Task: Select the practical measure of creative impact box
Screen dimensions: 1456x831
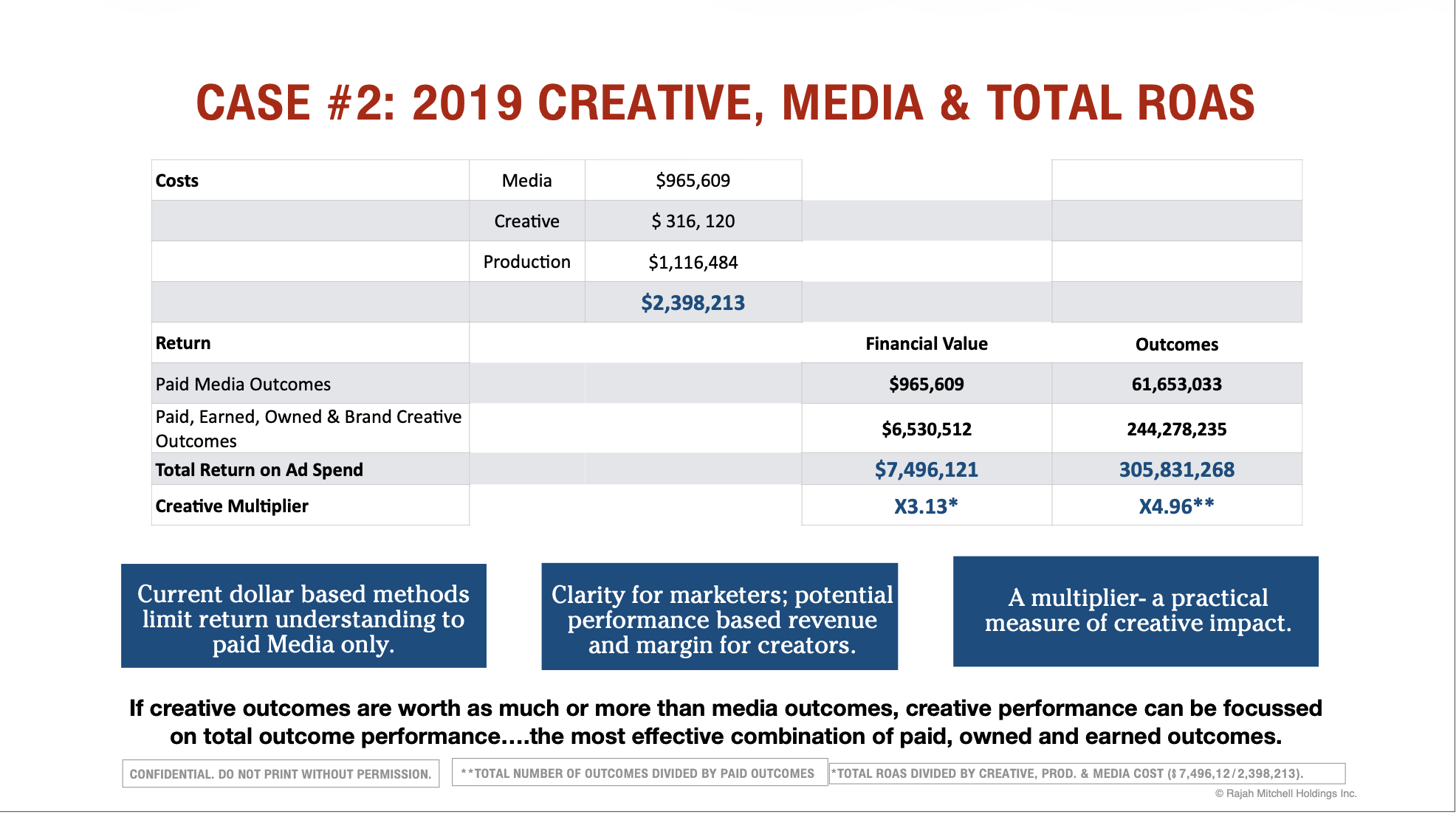Action: pos(1137,611)
